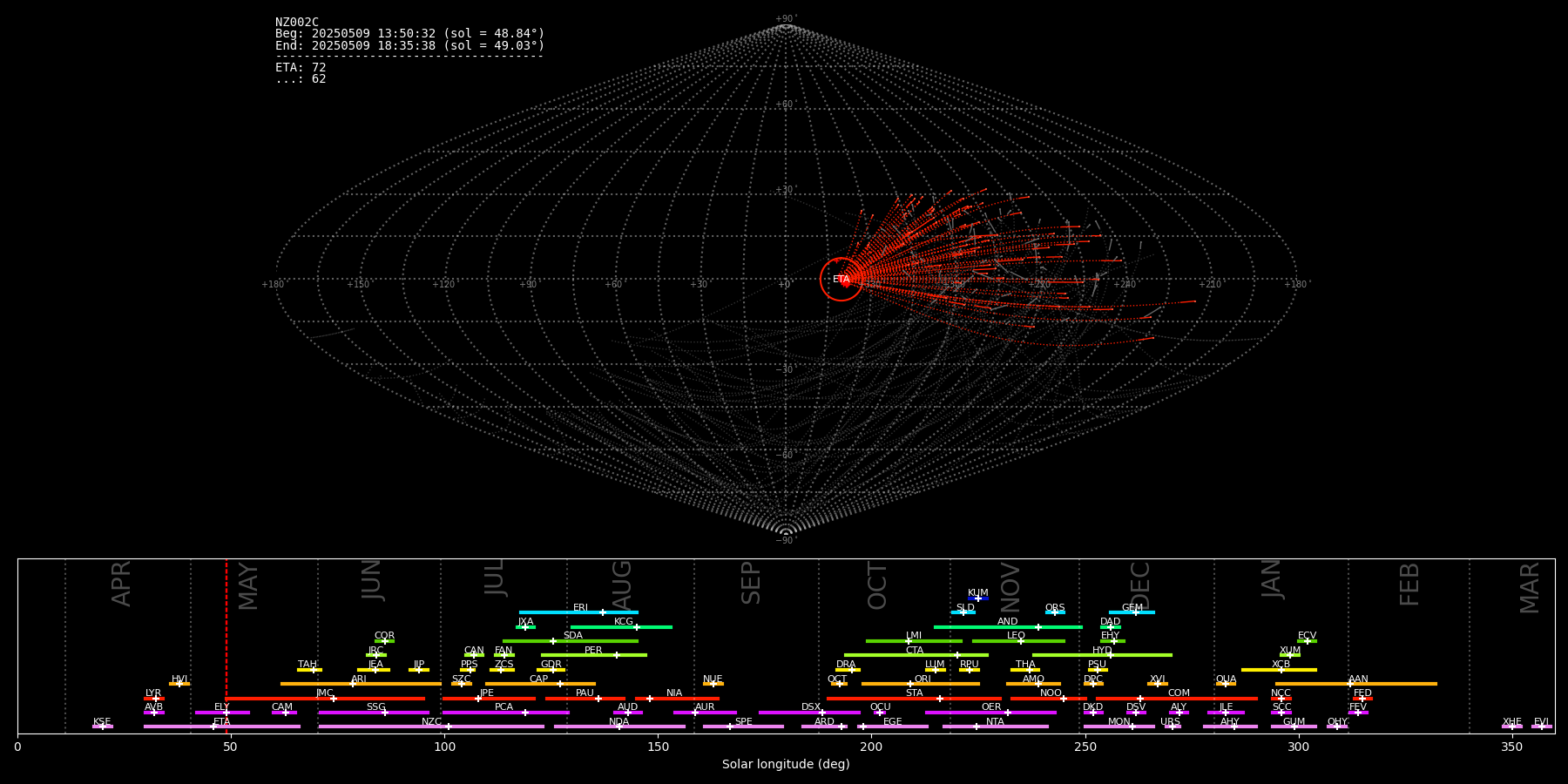This screenshot has height=784, width=1568.
Task: Click the GEM shower label
Action: (1132, 608)
